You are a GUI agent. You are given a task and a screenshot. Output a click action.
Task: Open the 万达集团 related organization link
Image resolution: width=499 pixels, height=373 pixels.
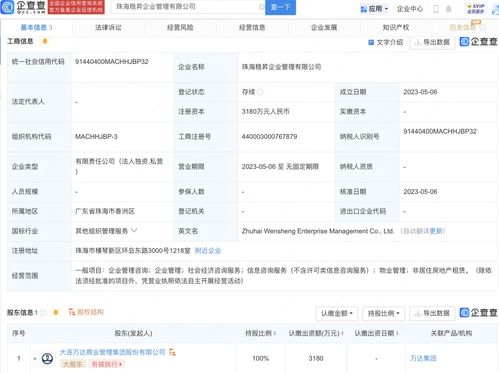tap(423, 358)
